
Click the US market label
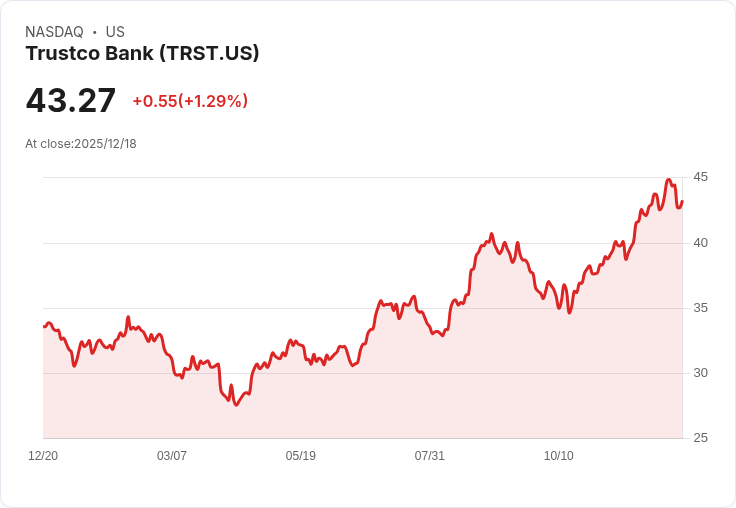[x=115, y=32]
